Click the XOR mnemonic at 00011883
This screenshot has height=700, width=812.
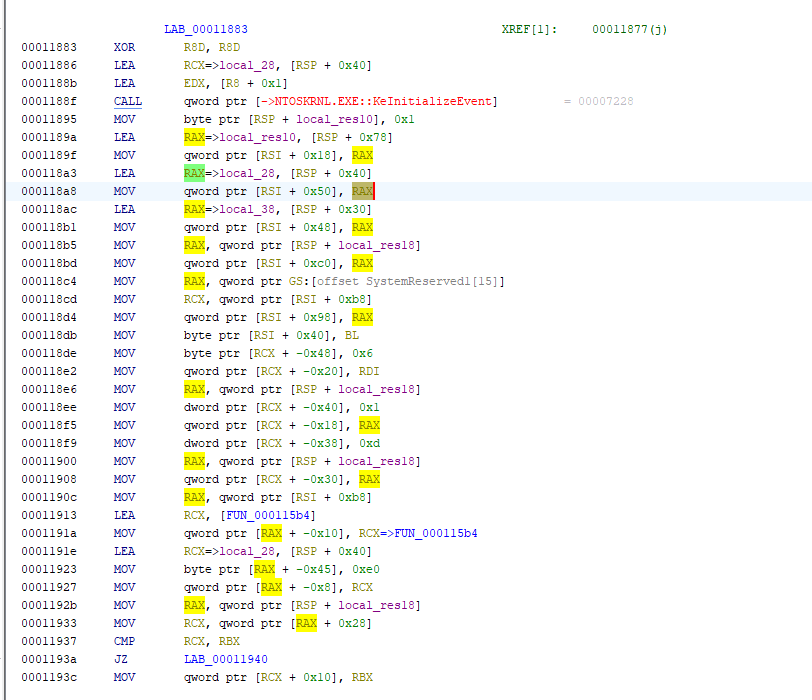(124, 47)
